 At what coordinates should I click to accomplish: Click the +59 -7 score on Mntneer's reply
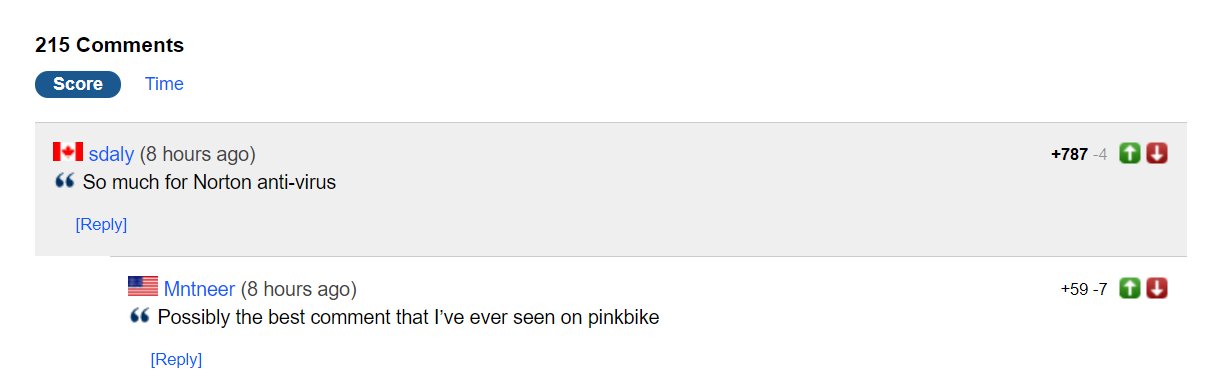click(x=1084, y=289)
